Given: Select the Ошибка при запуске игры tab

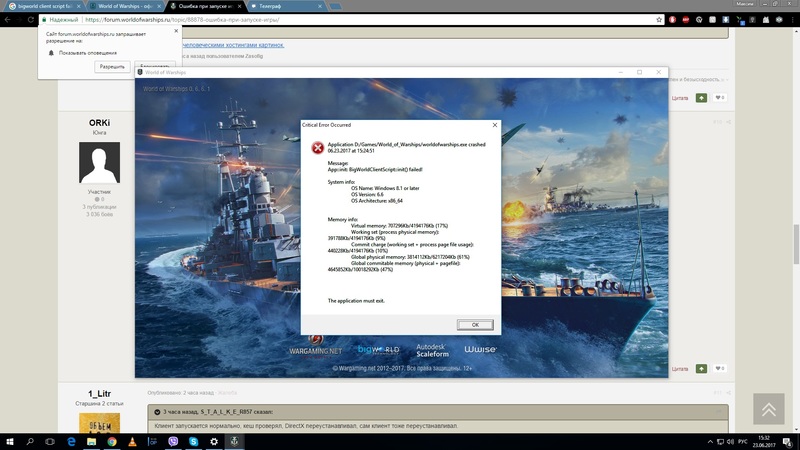Looking at the screenshot, I should point(206,6).
